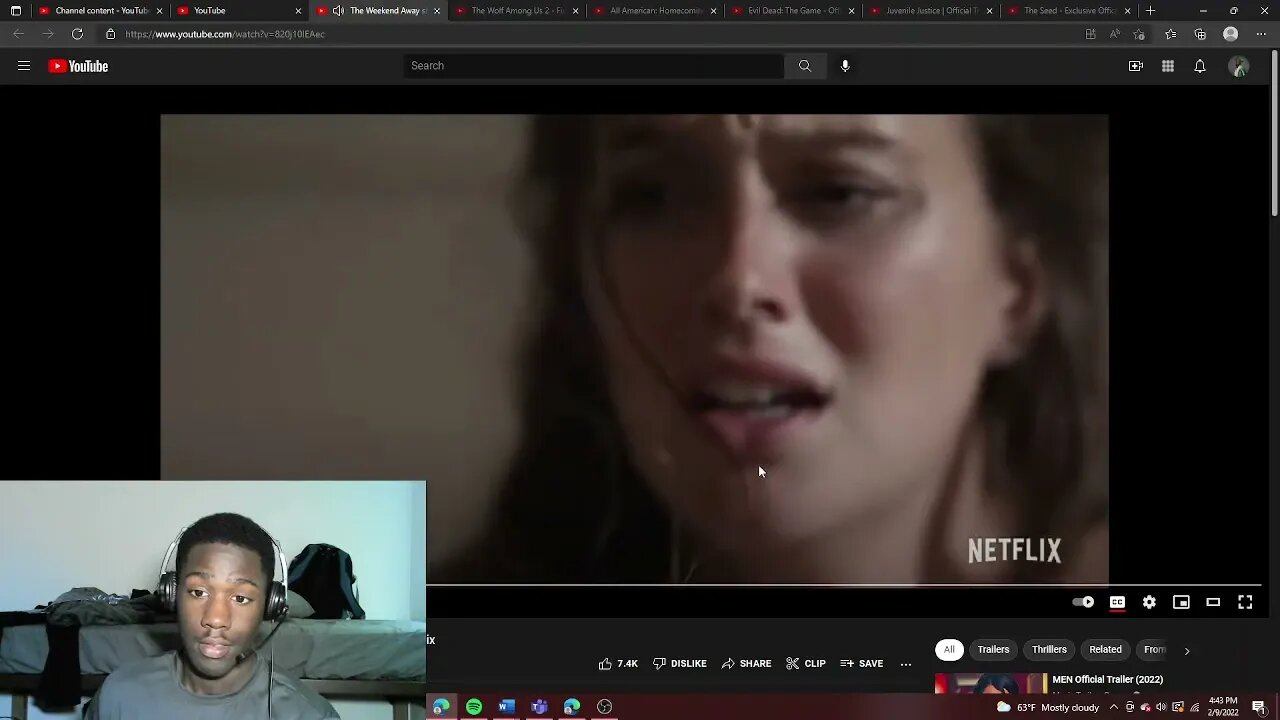The height and width of the screenshot is (720, 1280).
Task: Click the SHARE button
Action: coord(746,664)
